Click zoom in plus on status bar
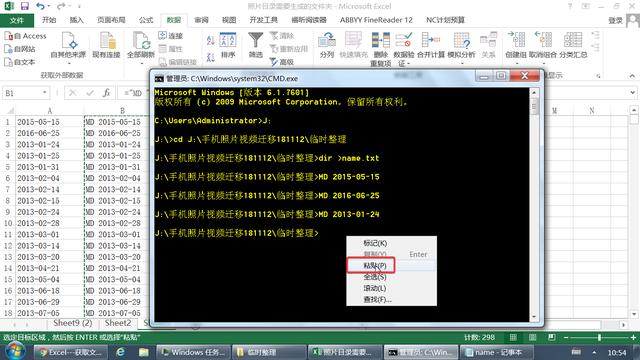Viewport: 640px width, 360px height. [633, 338]
